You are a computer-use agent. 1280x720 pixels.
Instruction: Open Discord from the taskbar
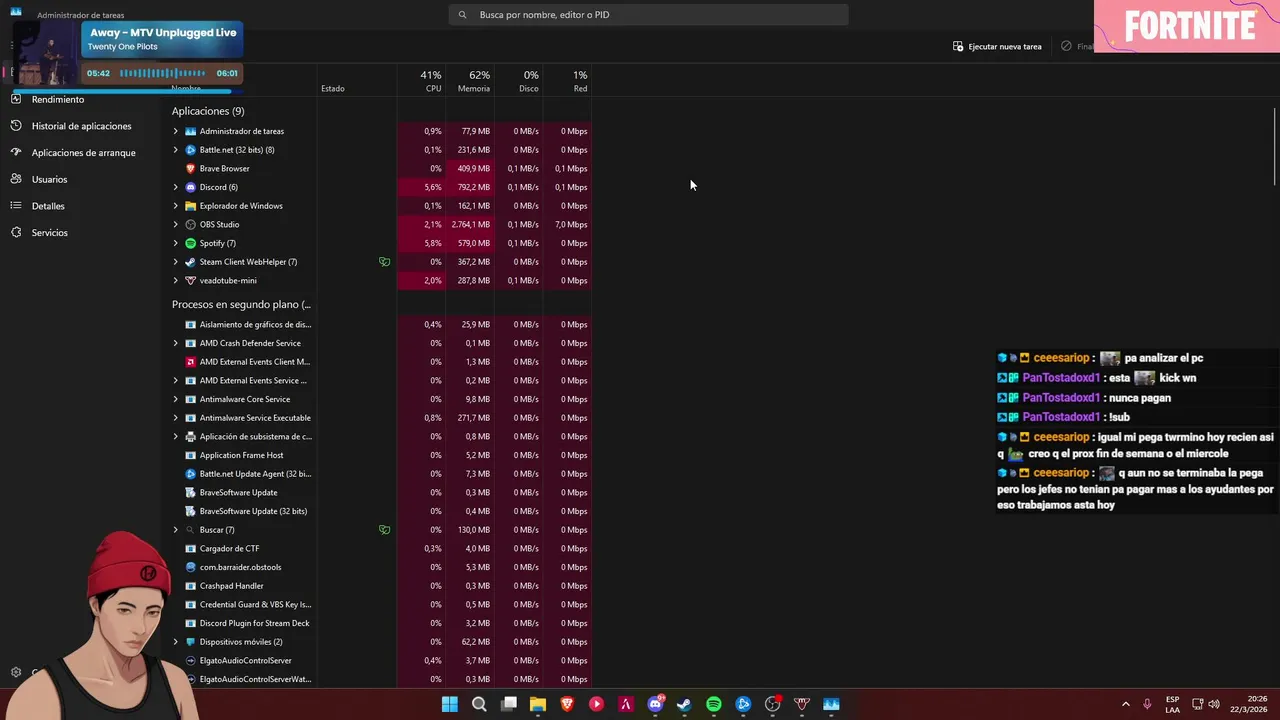655,704
